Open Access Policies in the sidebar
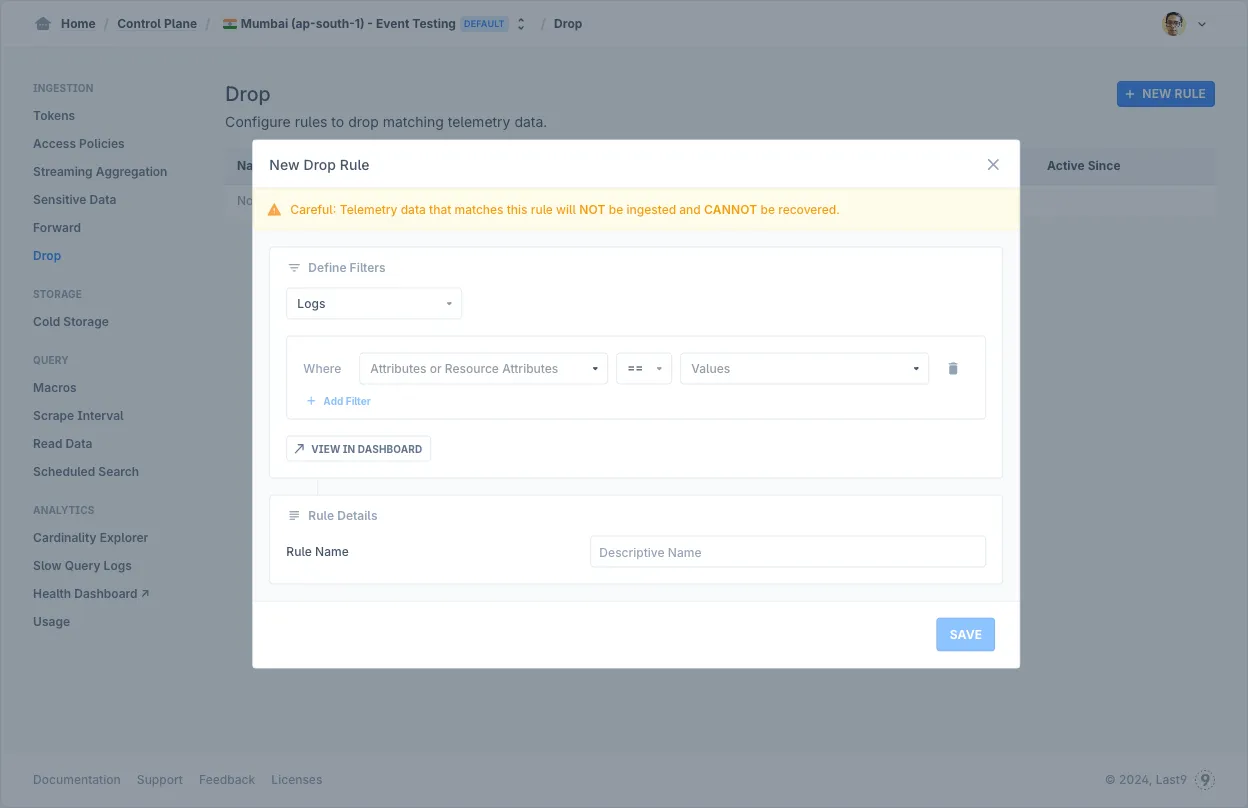Viewport: 1248px width, 808px height. (79, 144)
